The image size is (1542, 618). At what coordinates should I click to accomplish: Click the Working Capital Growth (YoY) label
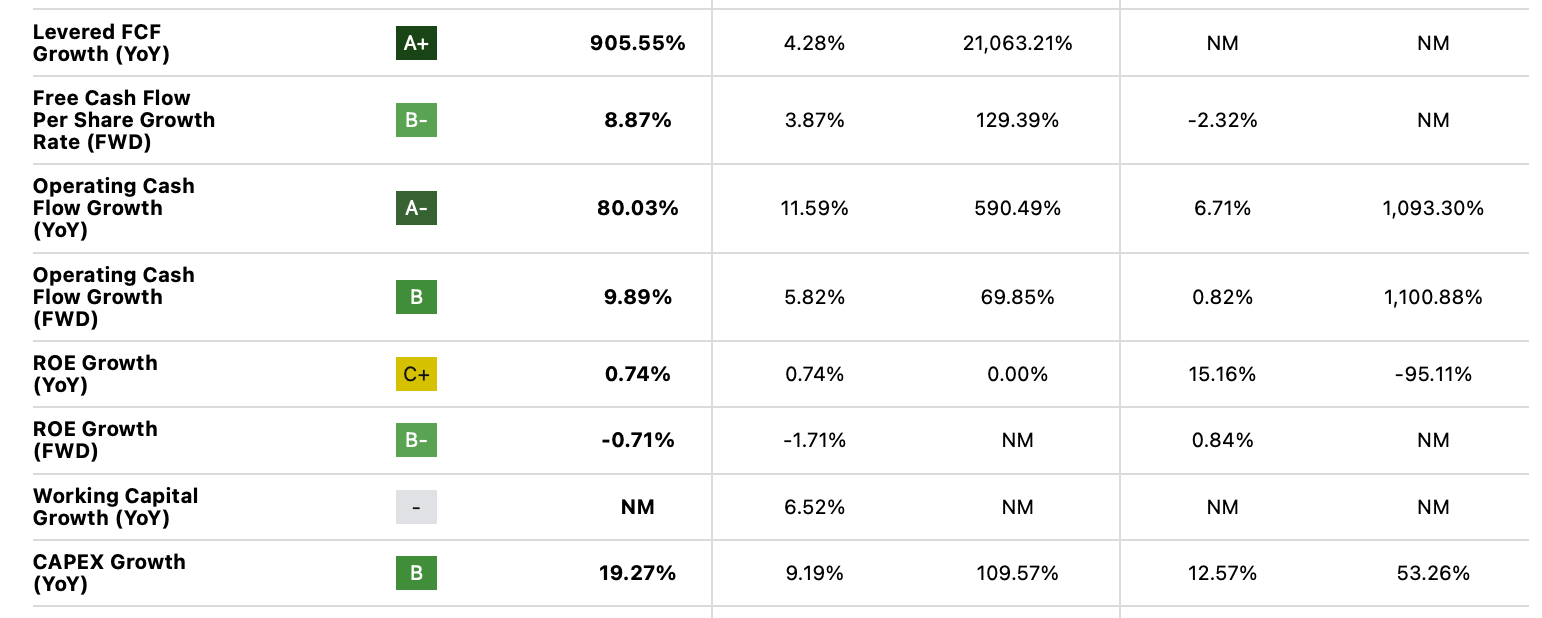pos(115,507)
